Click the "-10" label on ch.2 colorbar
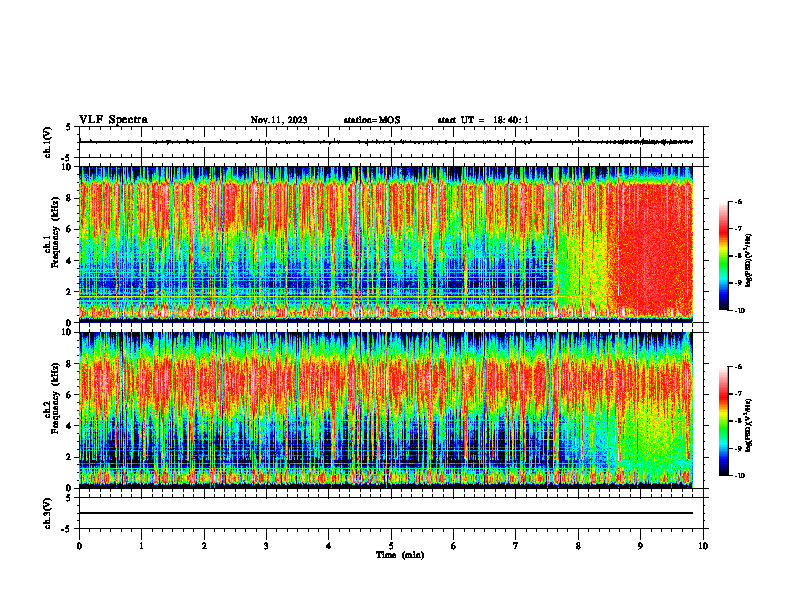The height and width of the screenshot is (612, 792). [x=738, y=476]
